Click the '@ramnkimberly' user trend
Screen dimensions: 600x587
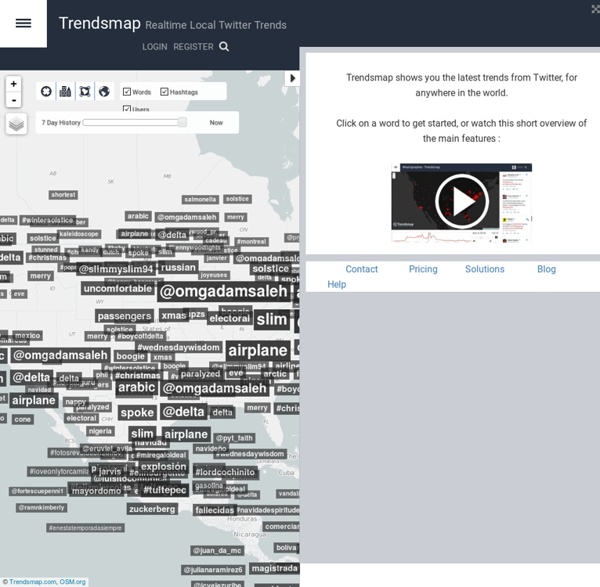tap(42, 507)
